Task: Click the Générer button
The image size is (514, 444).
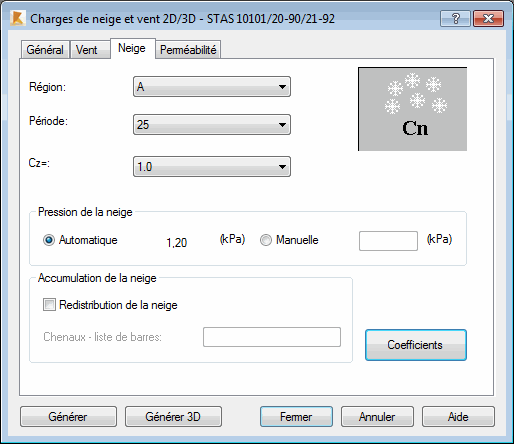Action: tap(68, 417)
